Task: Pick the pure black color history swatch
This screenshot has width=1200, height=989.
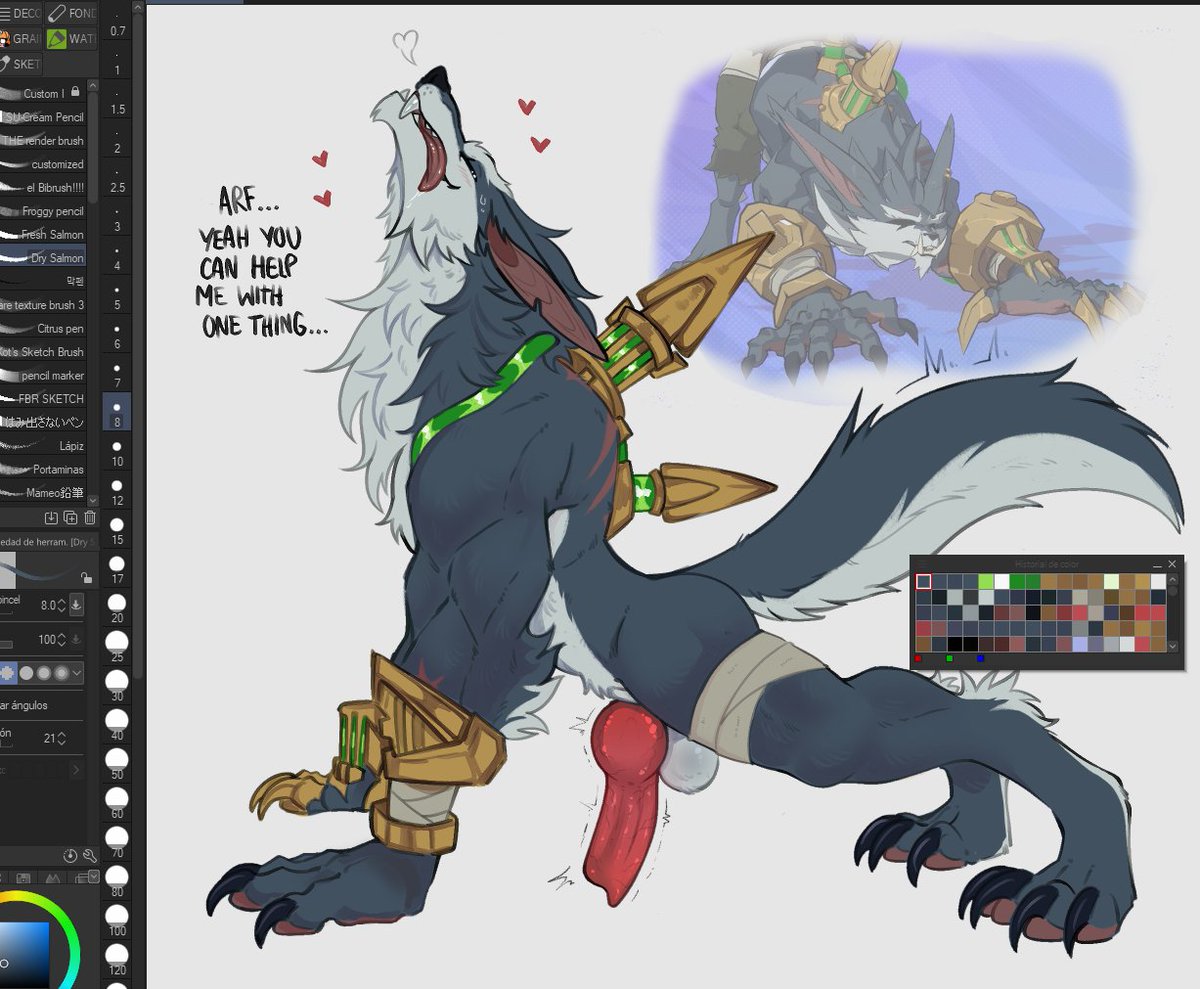Action: click(955, 644)
